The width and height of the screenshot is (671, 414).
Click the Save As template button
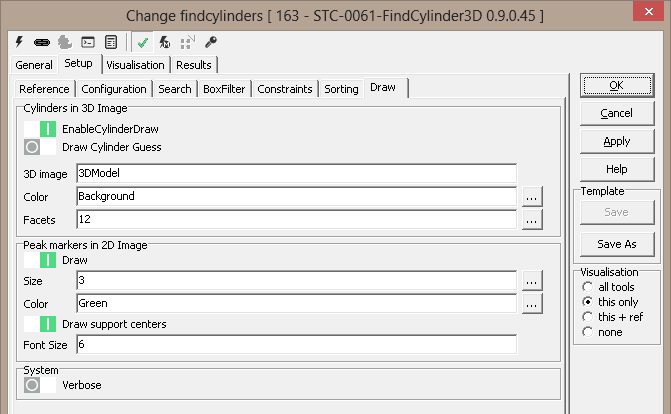(x=617, y=244)
